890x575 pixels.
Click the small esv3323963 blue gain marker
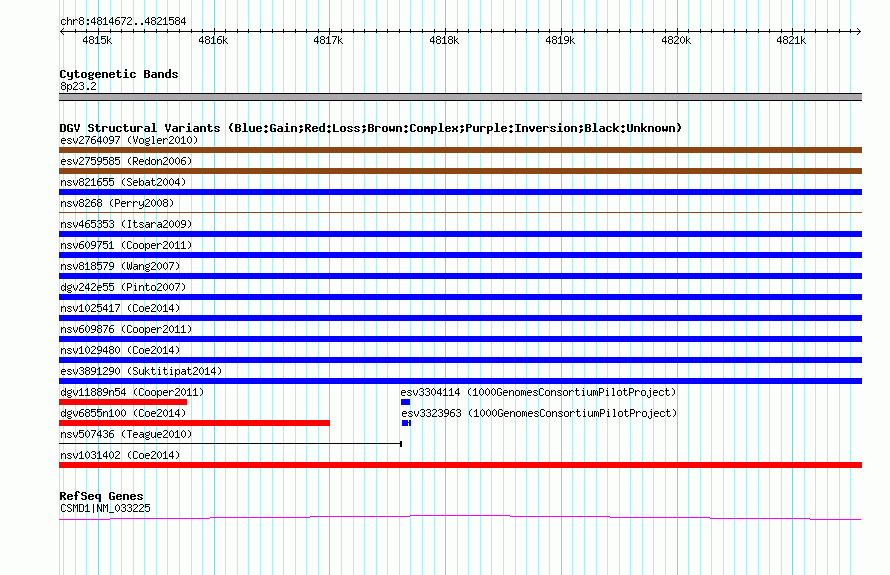(406, 423)
